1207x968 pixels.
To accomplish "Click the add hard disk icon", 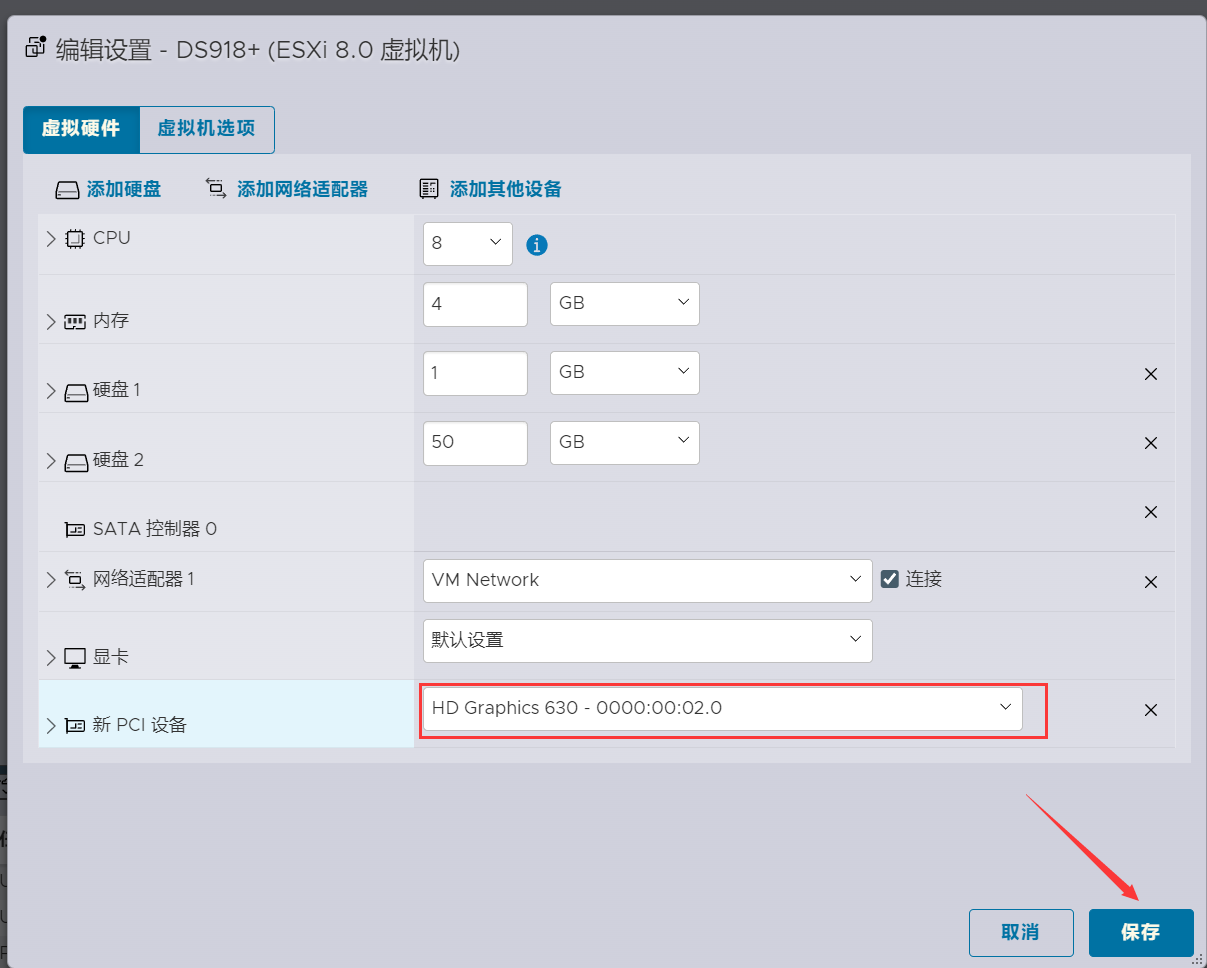I will pyautogui.click(x=67, y=190).
